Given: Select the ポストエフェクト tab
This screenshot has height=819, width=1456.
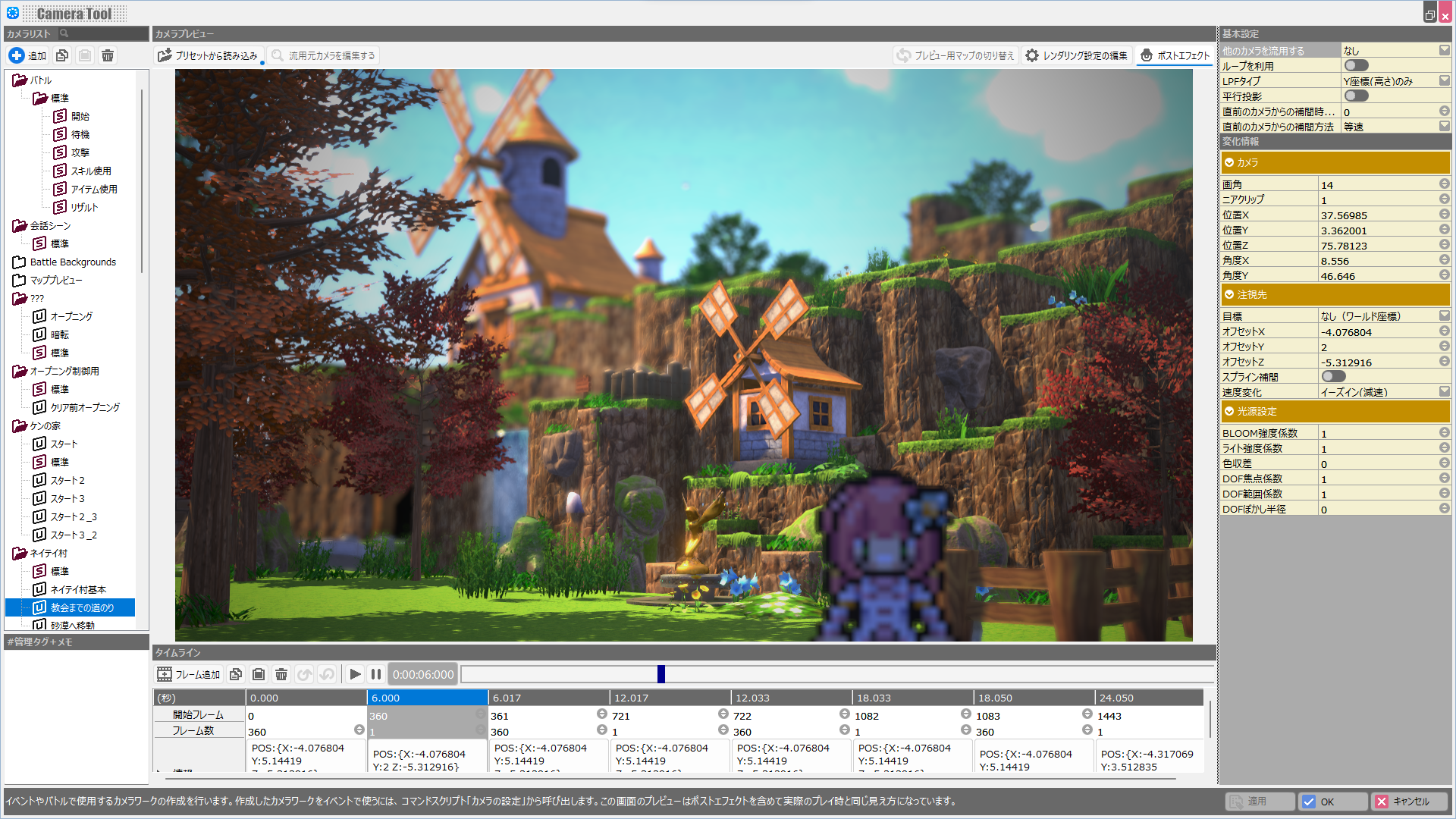Looking at the screenshot, I should 1175,55.
